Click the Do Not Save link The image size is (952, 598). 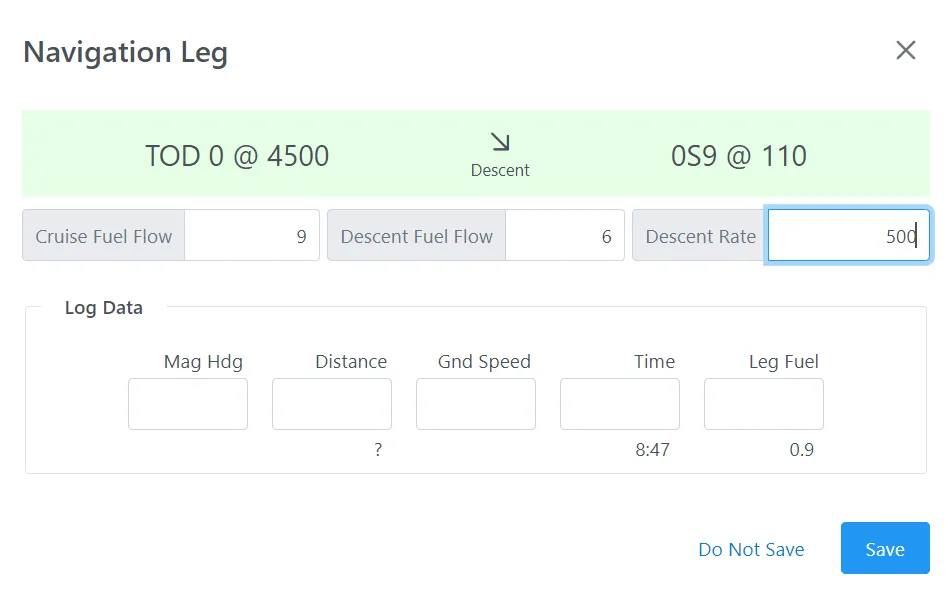(x=751, y=549)
